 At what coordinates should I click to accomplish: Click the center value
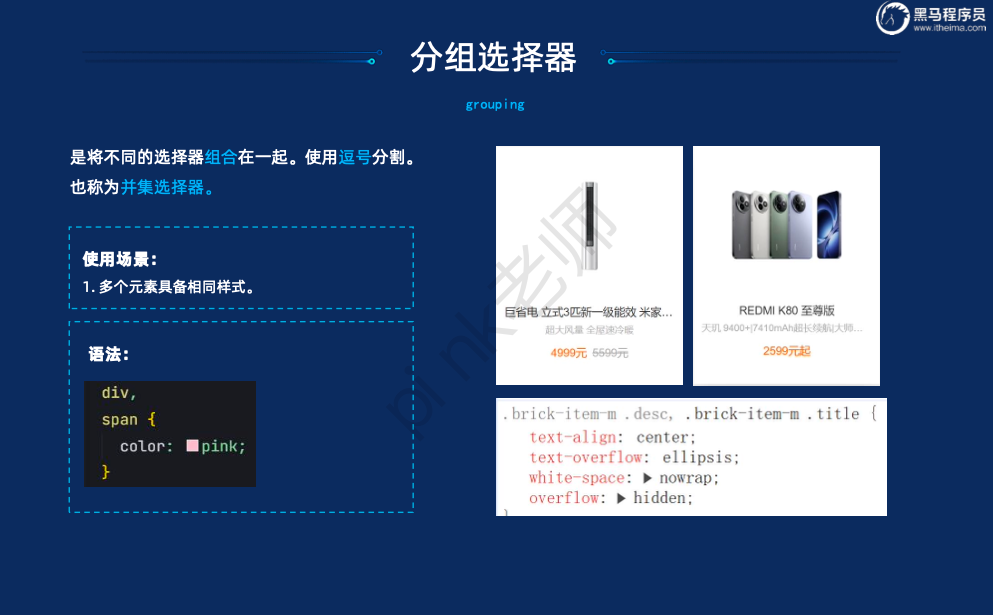(x=662, y=437)
